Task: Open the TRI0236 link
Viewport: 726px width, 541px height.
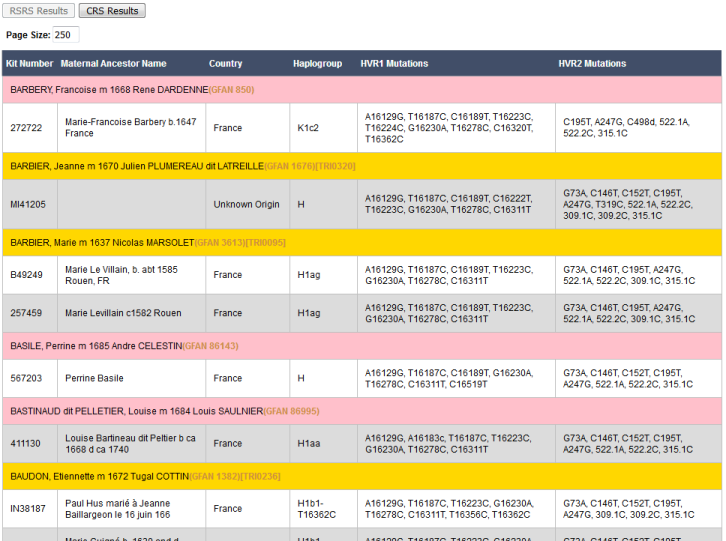Action: 260,477
